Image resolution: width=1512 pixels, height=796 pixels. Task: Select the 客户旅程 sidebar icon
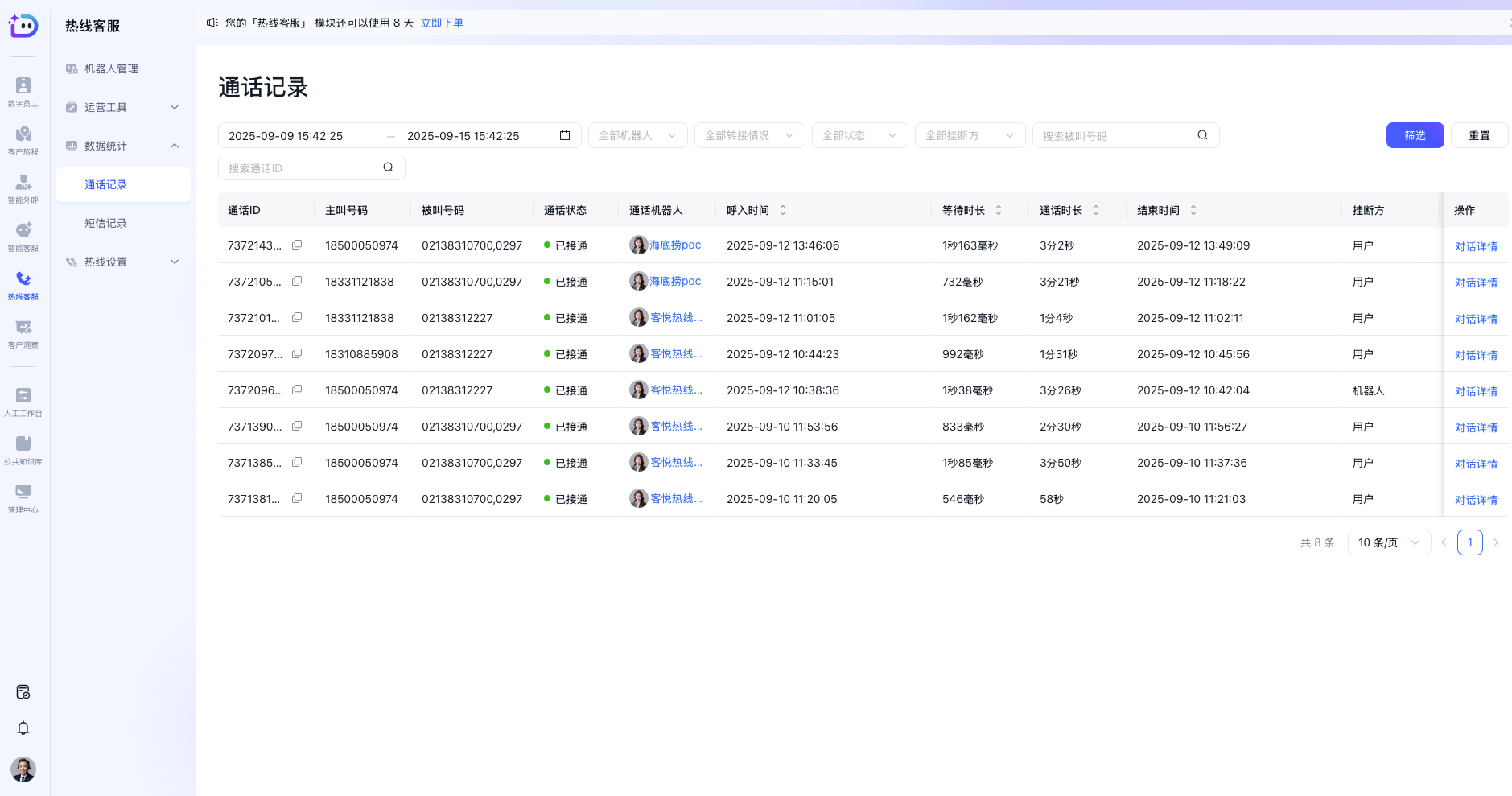[23, 139]
